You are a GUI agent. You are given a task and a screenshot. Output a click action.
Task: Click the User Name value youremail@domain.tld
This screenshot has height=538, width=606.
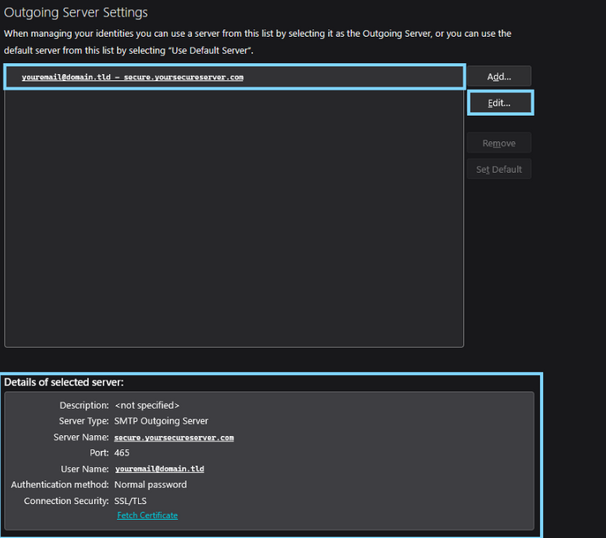click(159, 469)
